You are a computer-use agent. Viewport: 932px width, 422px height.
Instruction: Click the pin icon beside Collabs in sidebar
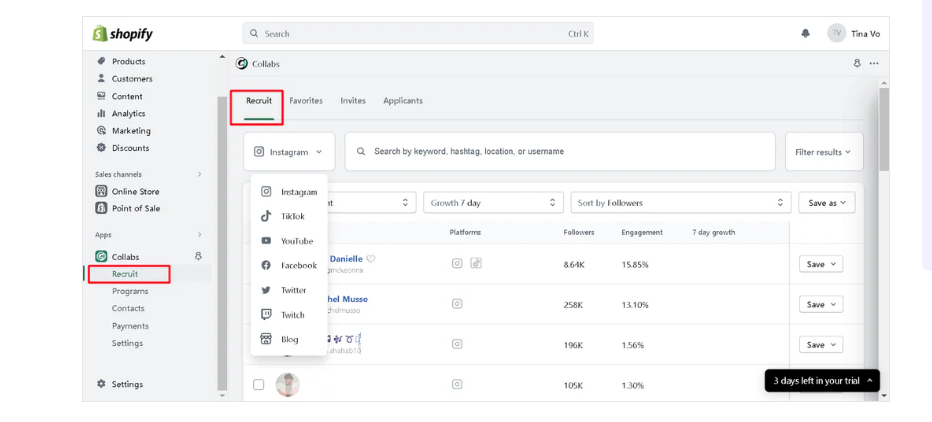coord(199,256)
